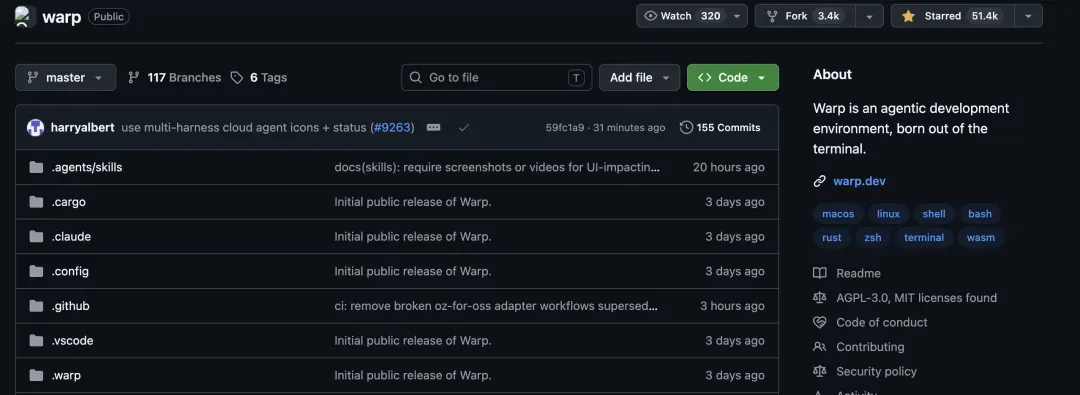
Task: Select the macos topic tag
Action: click(838, 214)
